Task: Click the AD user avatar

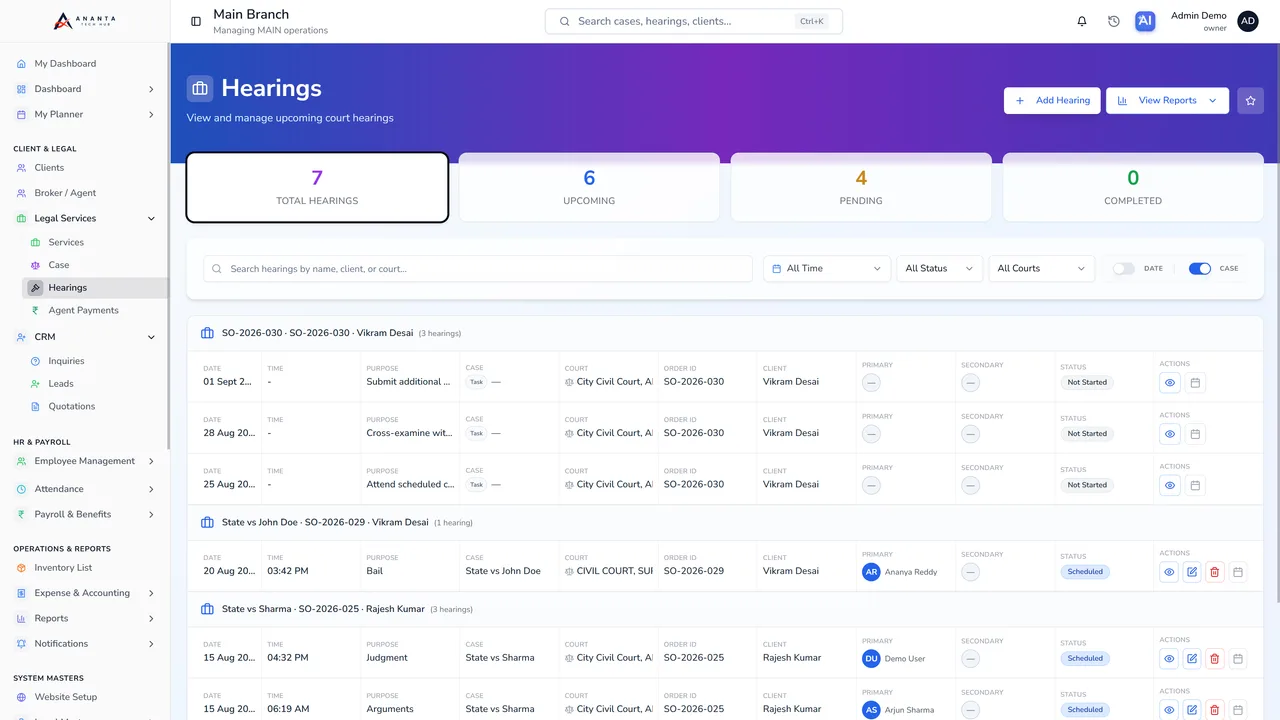Action: coord(1248,21)
